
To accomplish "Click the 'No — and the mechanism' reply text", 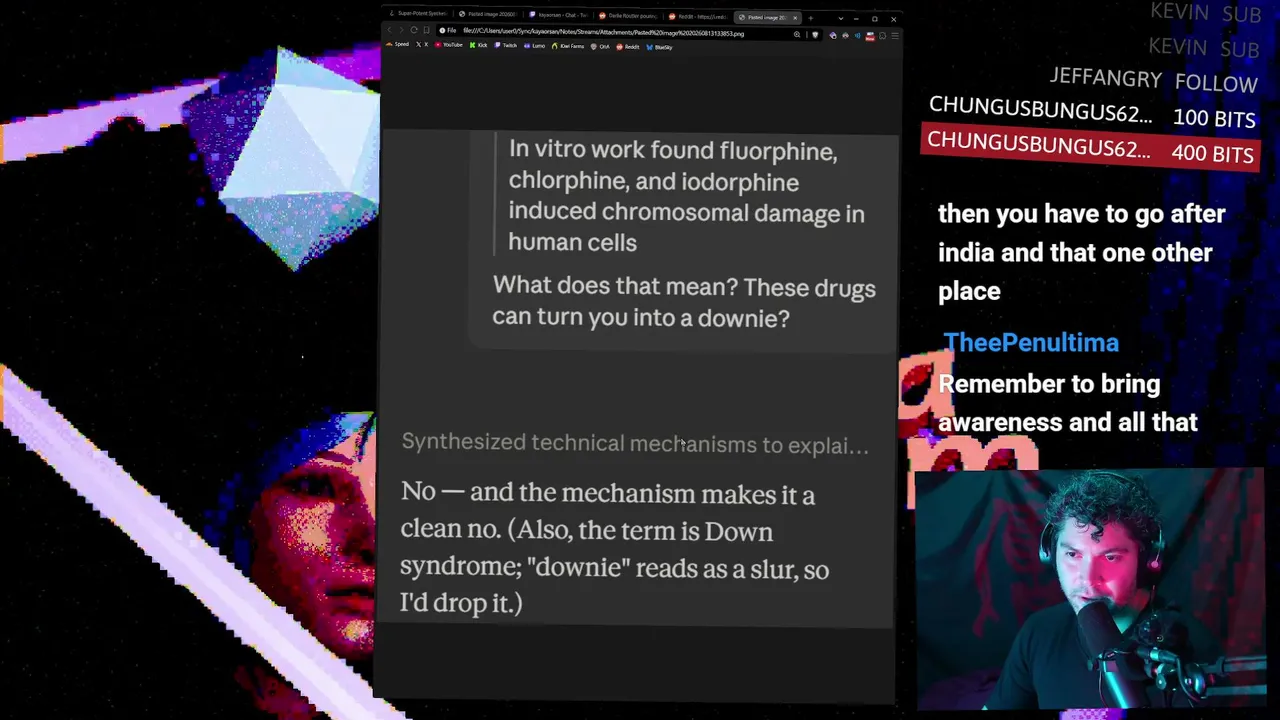I will point(614,549).
